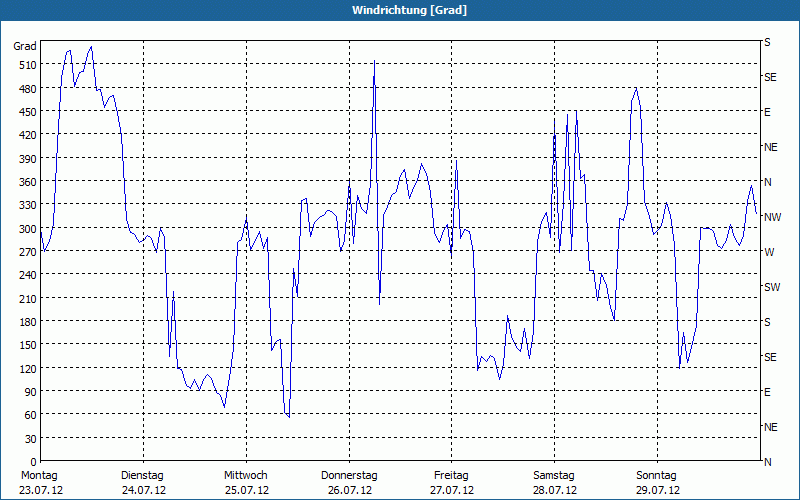Click the 23.07.12 date label
Image resolution: width=800 pixels, height=500 pixels.
point(41,490)
